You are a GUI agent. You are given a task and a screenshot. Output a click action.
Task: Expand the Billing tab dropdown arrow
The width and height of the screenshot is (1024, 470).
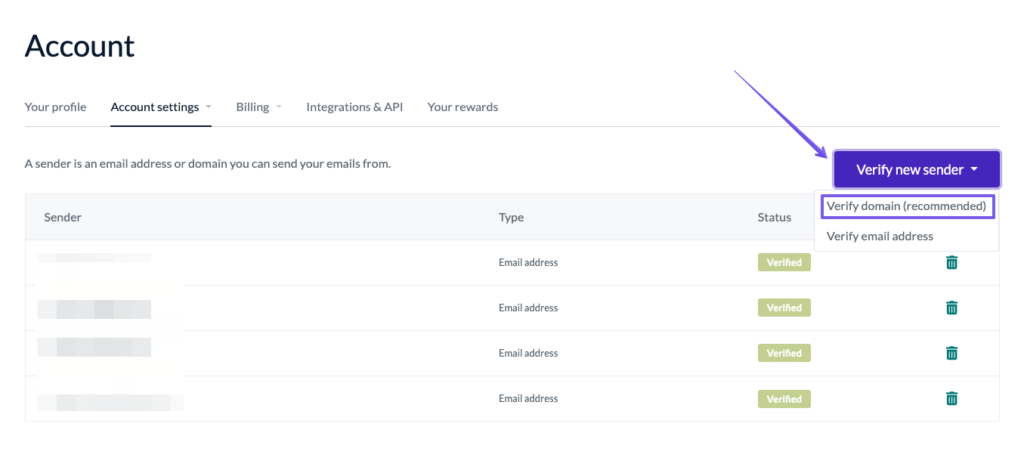279,107
